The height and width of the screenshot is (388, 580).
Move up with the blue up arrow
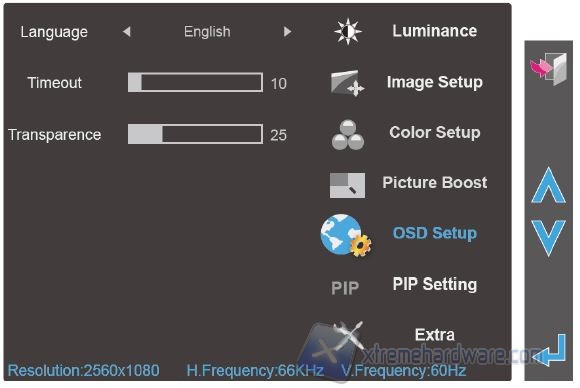click(548, 185)
